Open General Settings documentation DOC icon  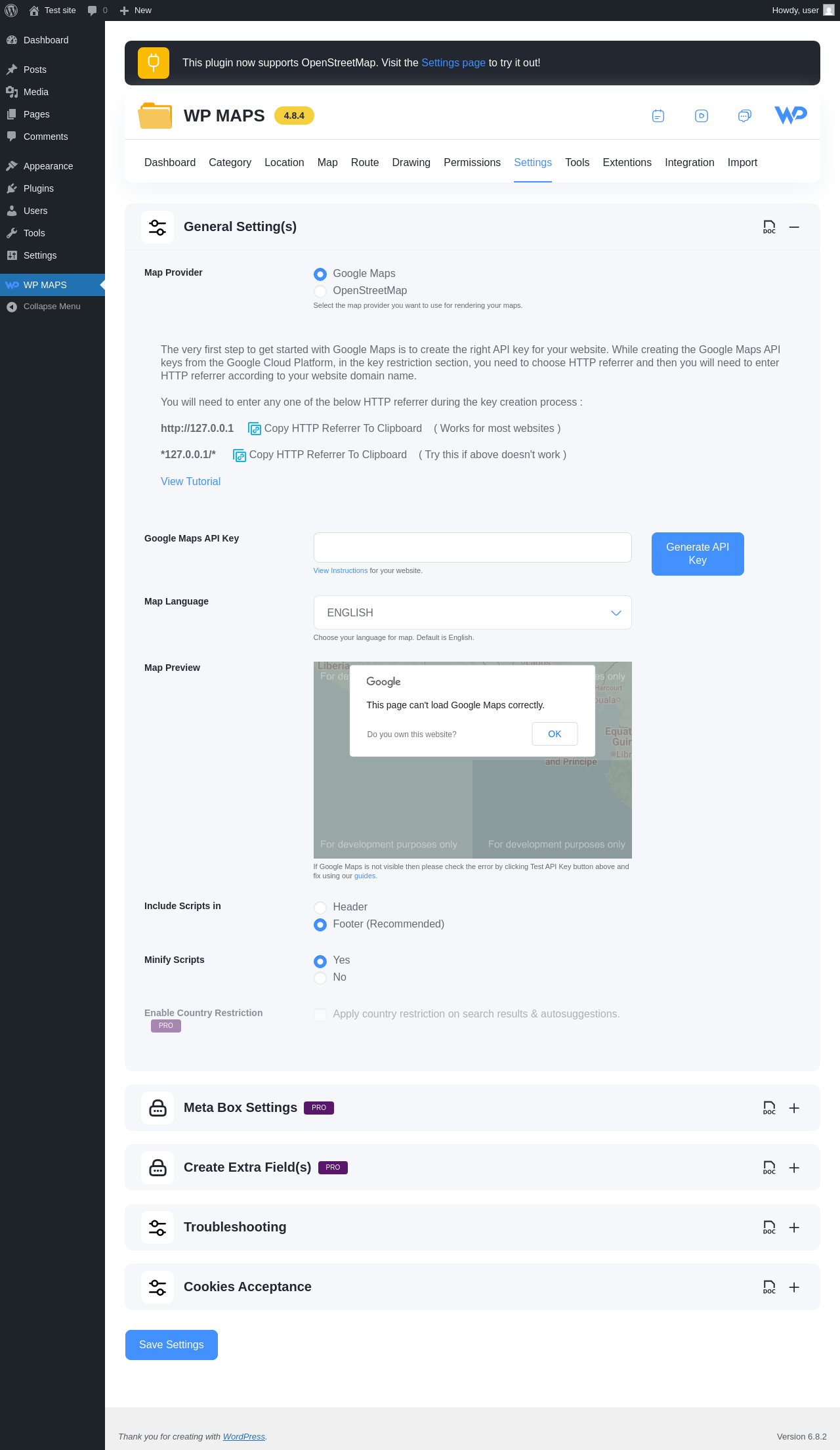click(x=769, y=227)
